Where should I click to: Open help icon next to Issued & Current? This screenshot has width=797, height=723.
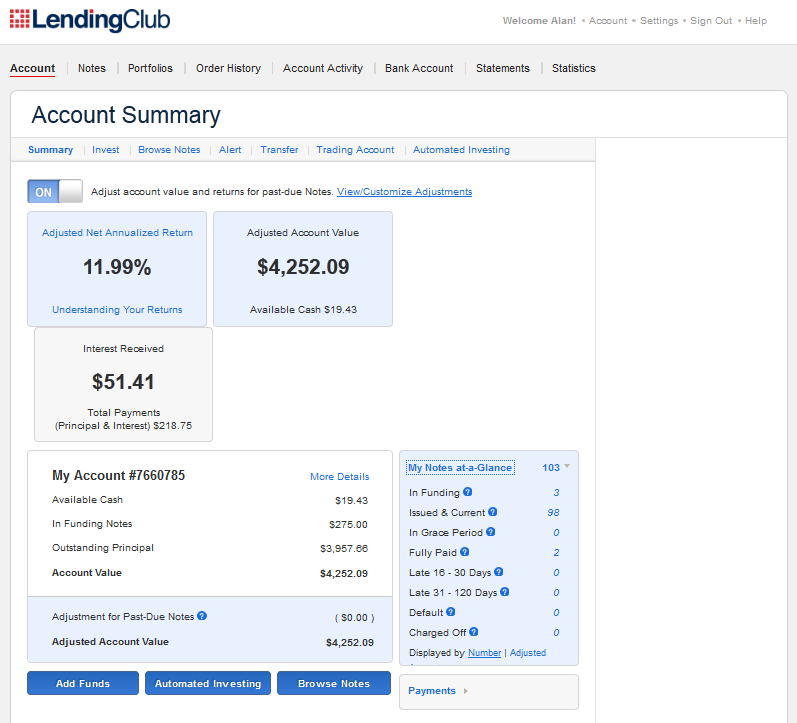(493, 512)
